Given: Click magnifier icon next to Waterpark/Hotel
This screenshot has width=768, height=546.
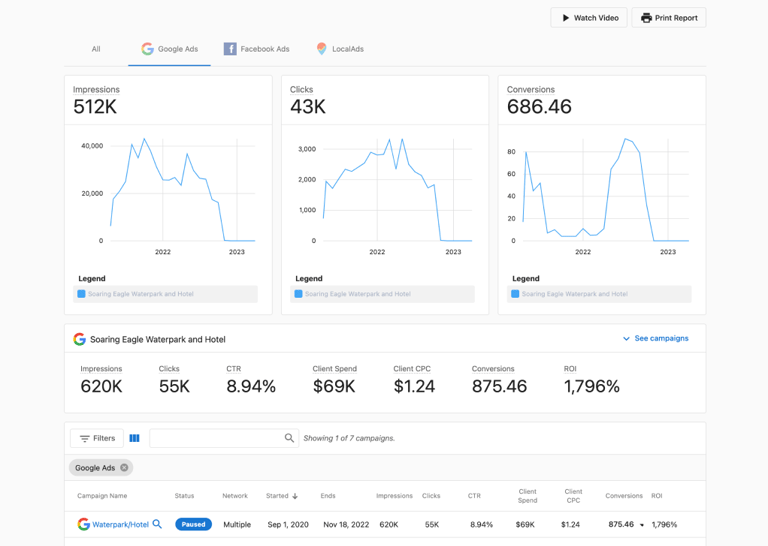Looking at the screenshot, I should click(157, 524).
